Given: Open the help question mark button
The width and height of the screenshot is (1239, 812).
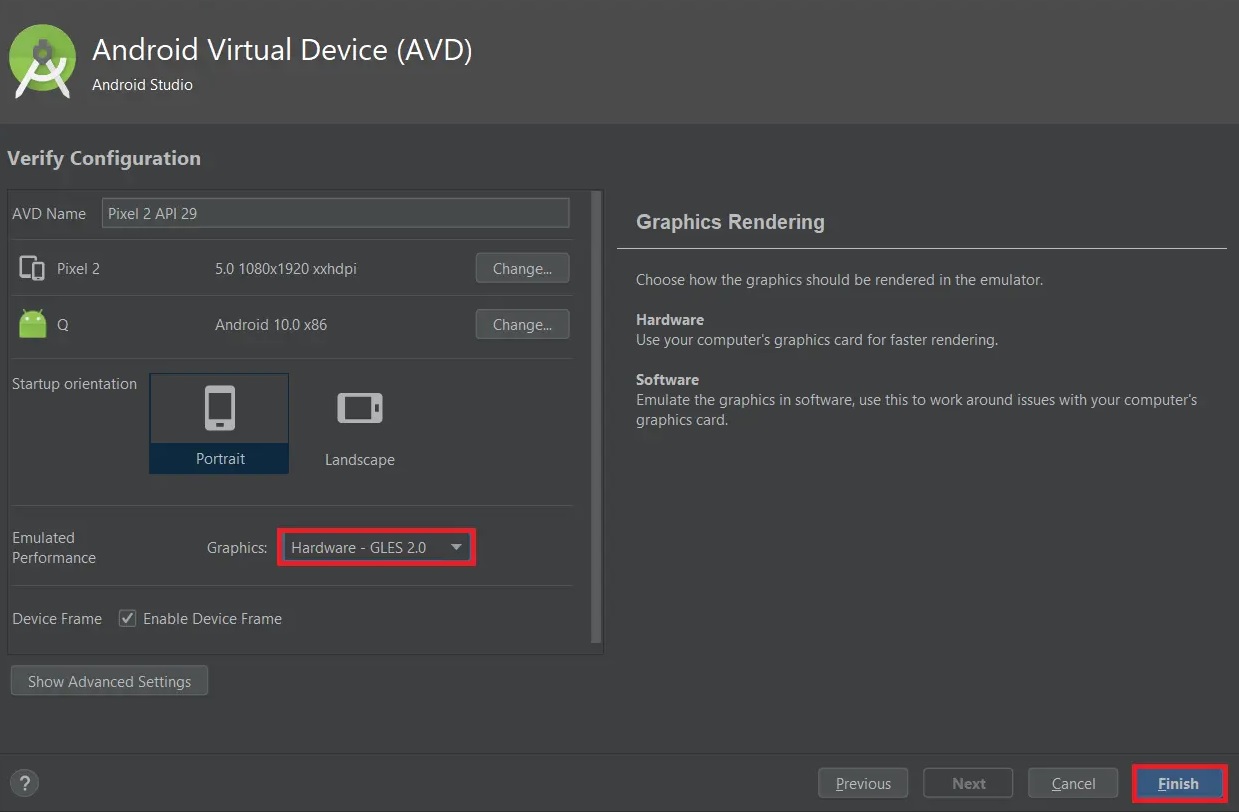Looking at the screenshot, I should (25, 783).
